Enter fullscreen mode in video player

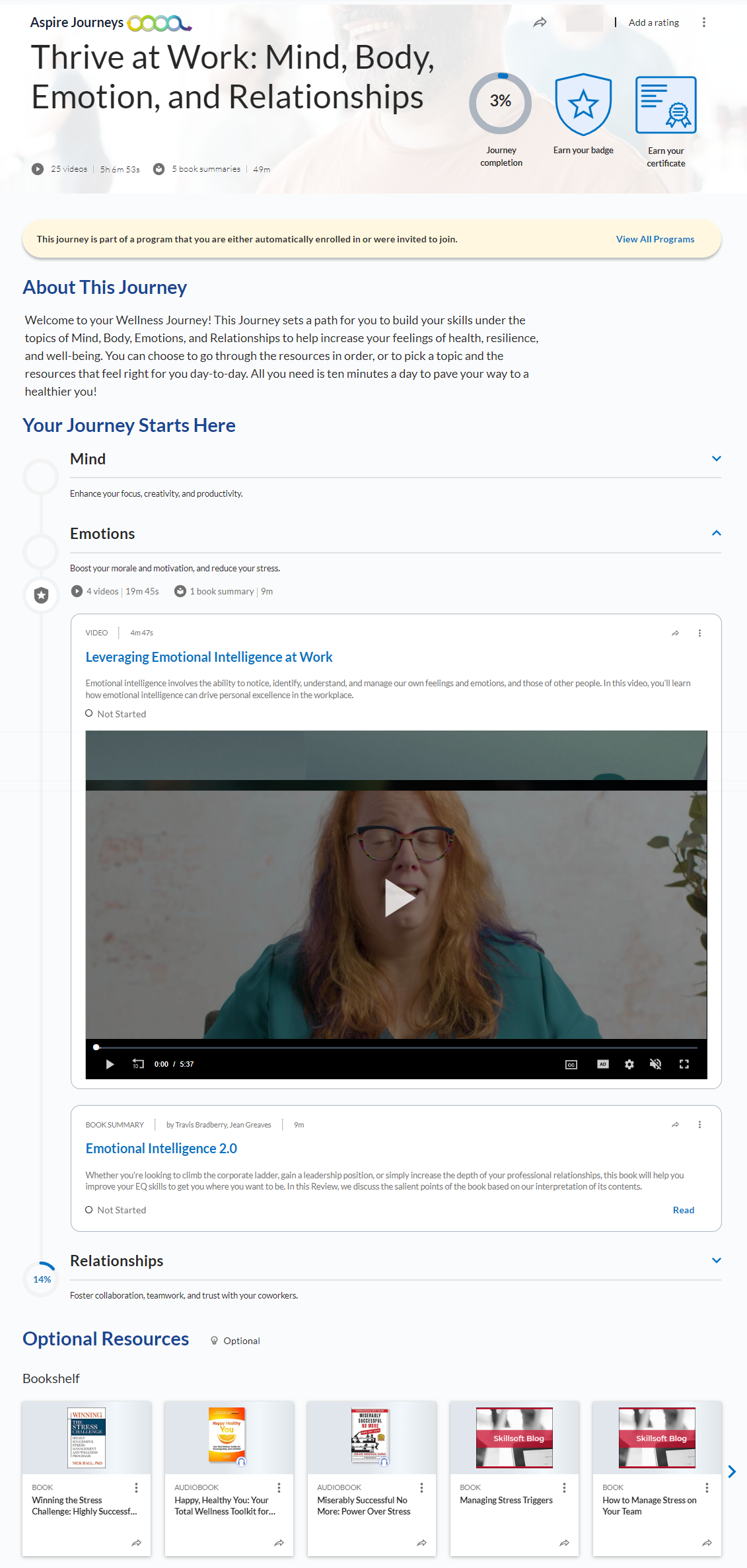684,1064
